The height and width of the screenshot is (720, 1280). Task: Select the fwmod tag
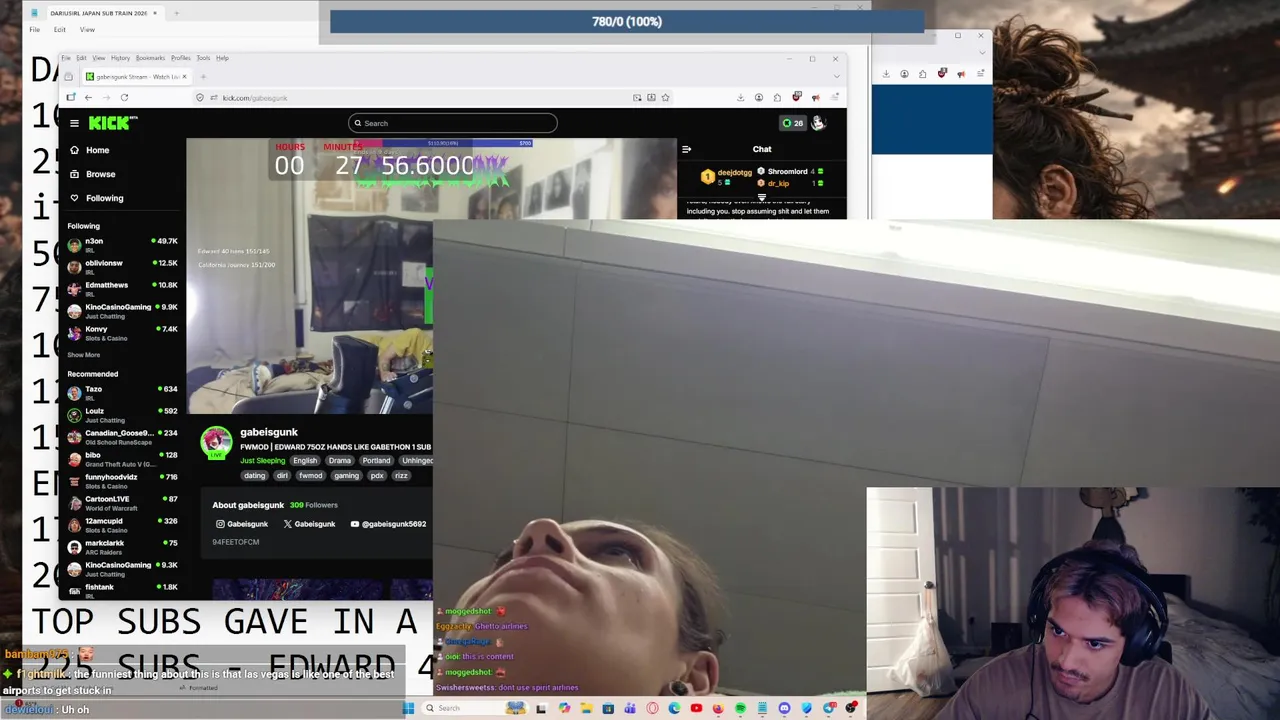tap(310, 476)
